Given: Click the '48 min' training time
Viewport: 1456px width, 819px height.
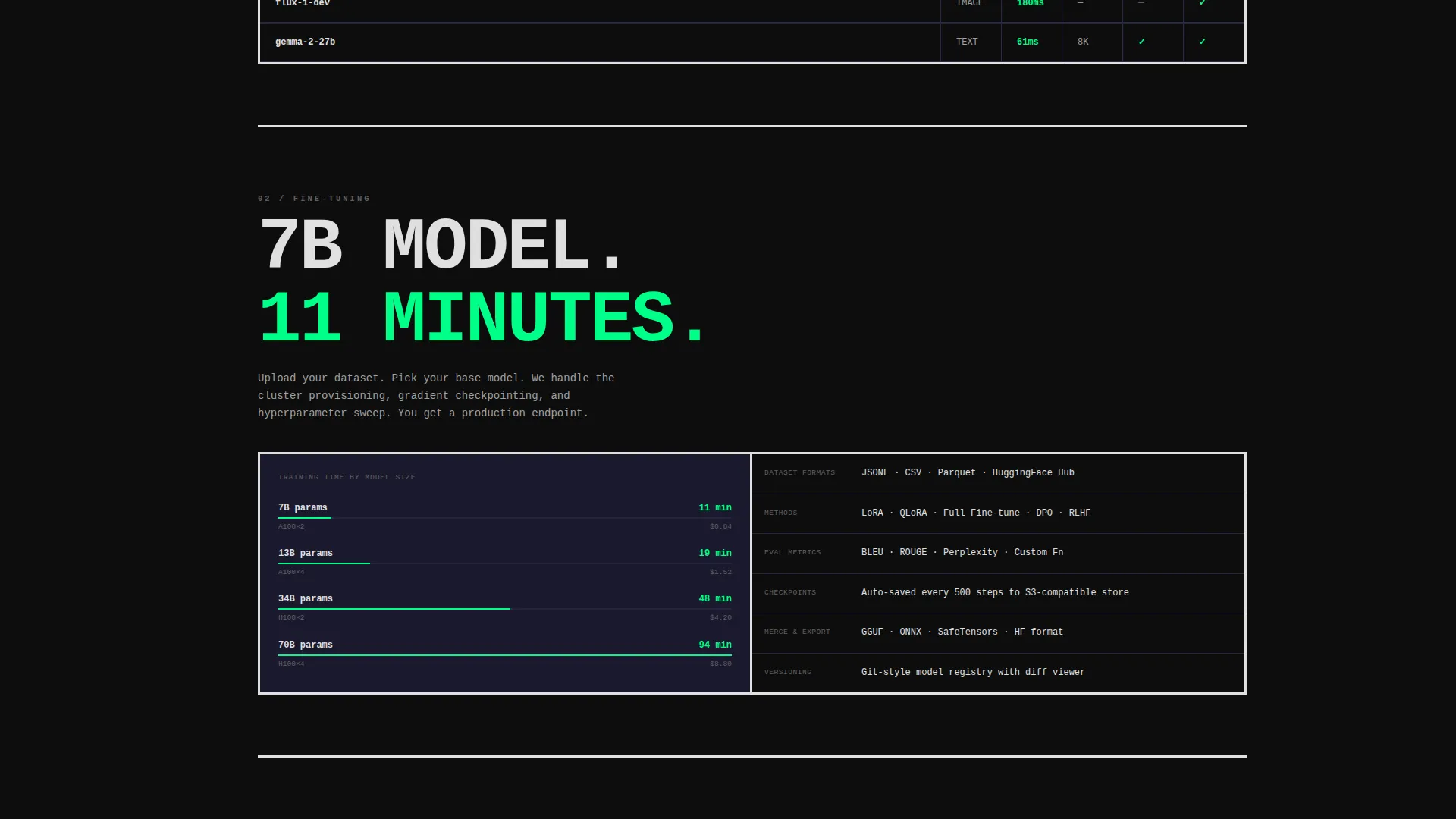Looking at the screenshot, I should [715, 598].
